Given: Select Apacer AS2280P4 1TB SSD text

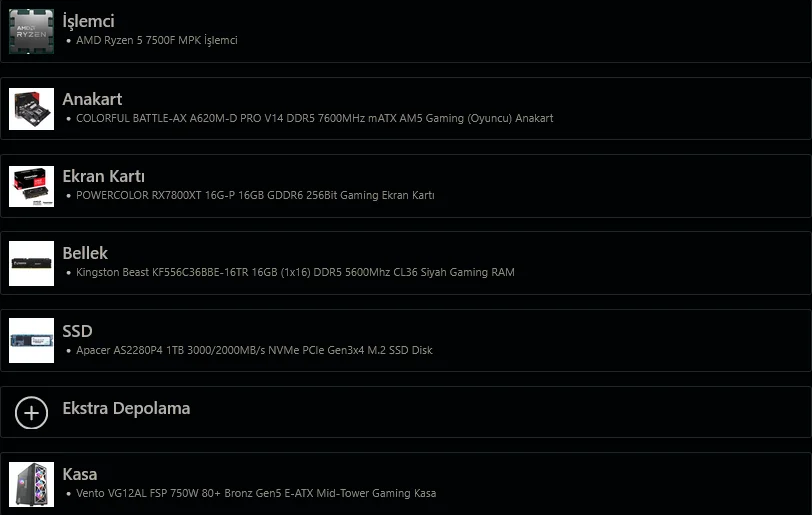Looking at the screenshot, I should pos(254,351).
